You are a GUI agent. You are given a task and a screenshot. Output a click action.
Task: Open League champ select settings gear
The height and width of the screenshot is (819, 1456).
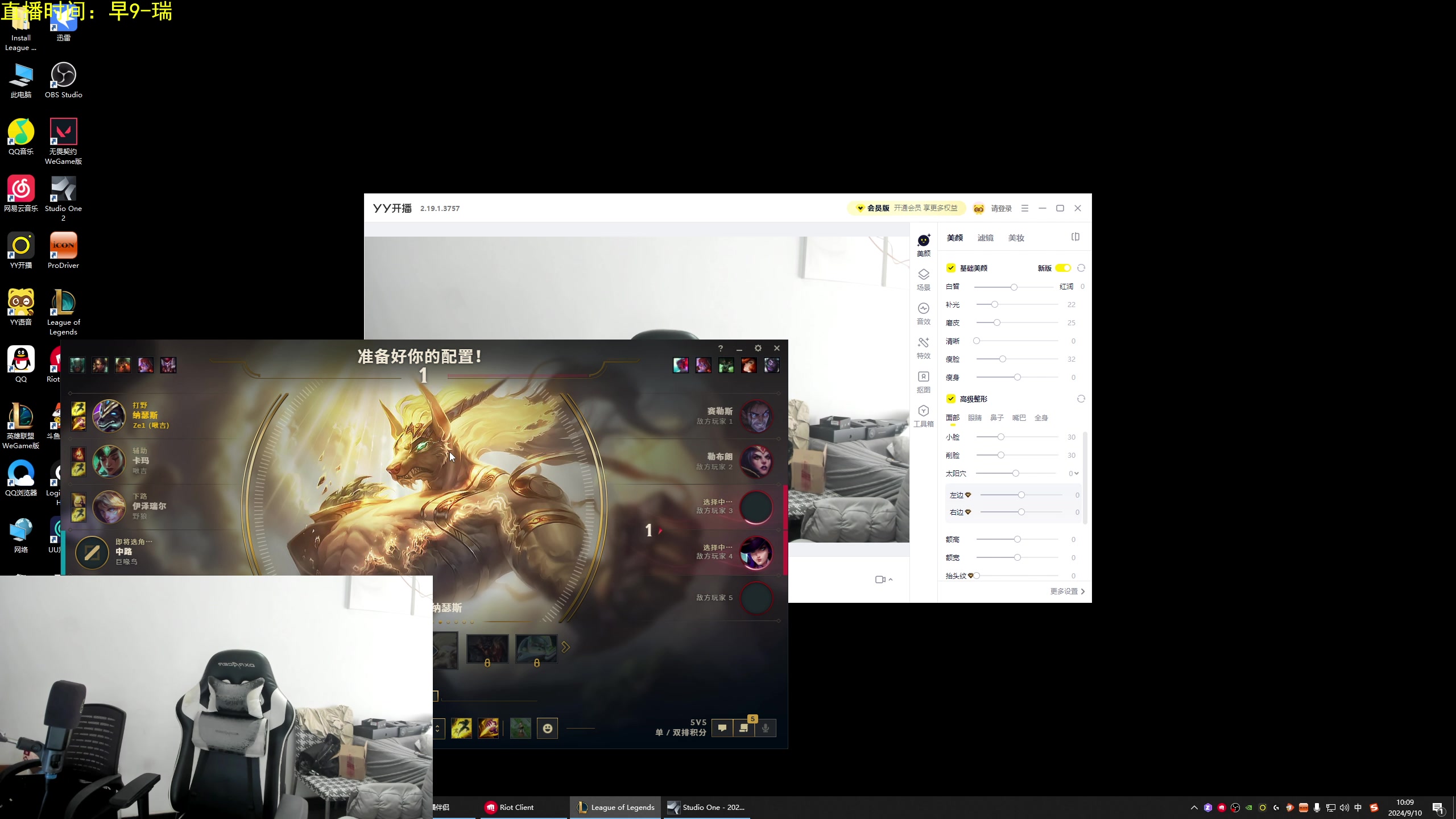pos(758,348)
